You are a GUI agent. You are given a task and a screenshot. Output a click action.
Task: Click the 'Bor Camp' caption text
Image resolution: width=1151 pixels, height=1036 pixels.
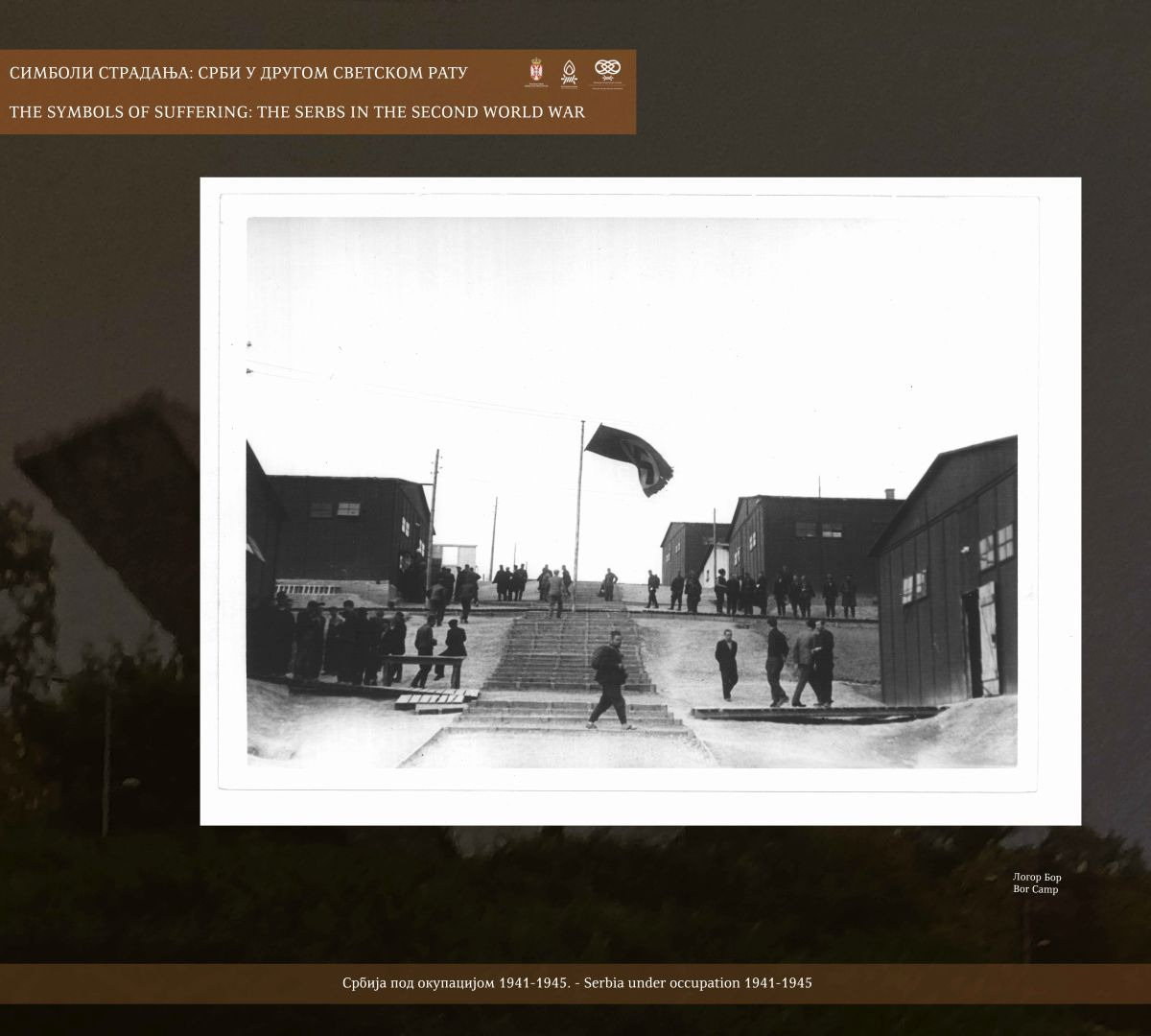[x=1035, y=889]
